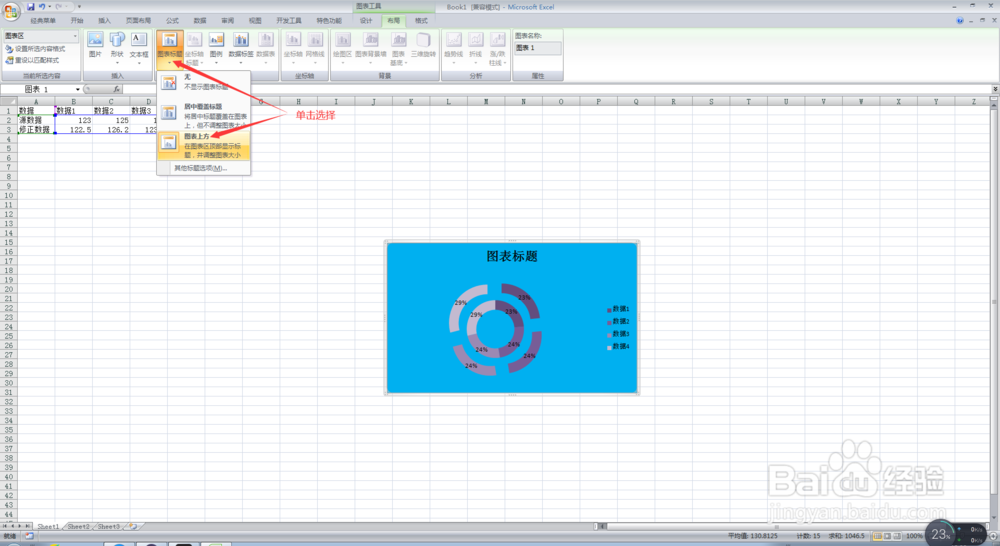The height and width of the screenshot is (546, 1000).
Task: Click the Sheet1 tab
Action: pyautogui.click(x=48, y=527)
